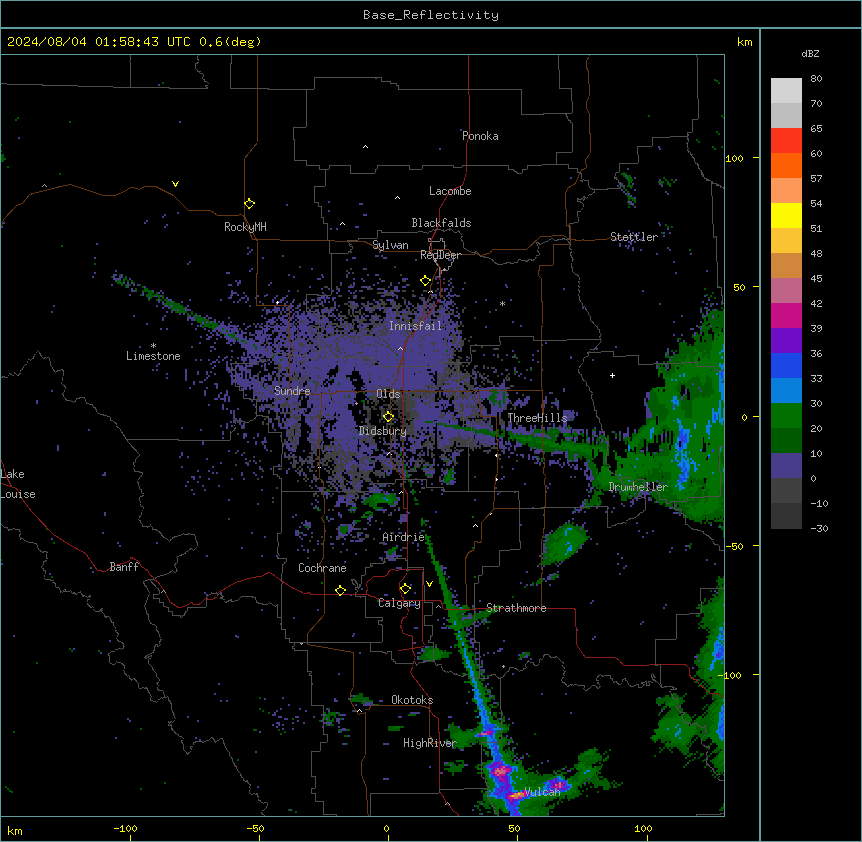The height and width of the screenshot is (842, 862).
Task: Pick the slate purple 0-10 dBZ swatch
Action: pos(786,466)
